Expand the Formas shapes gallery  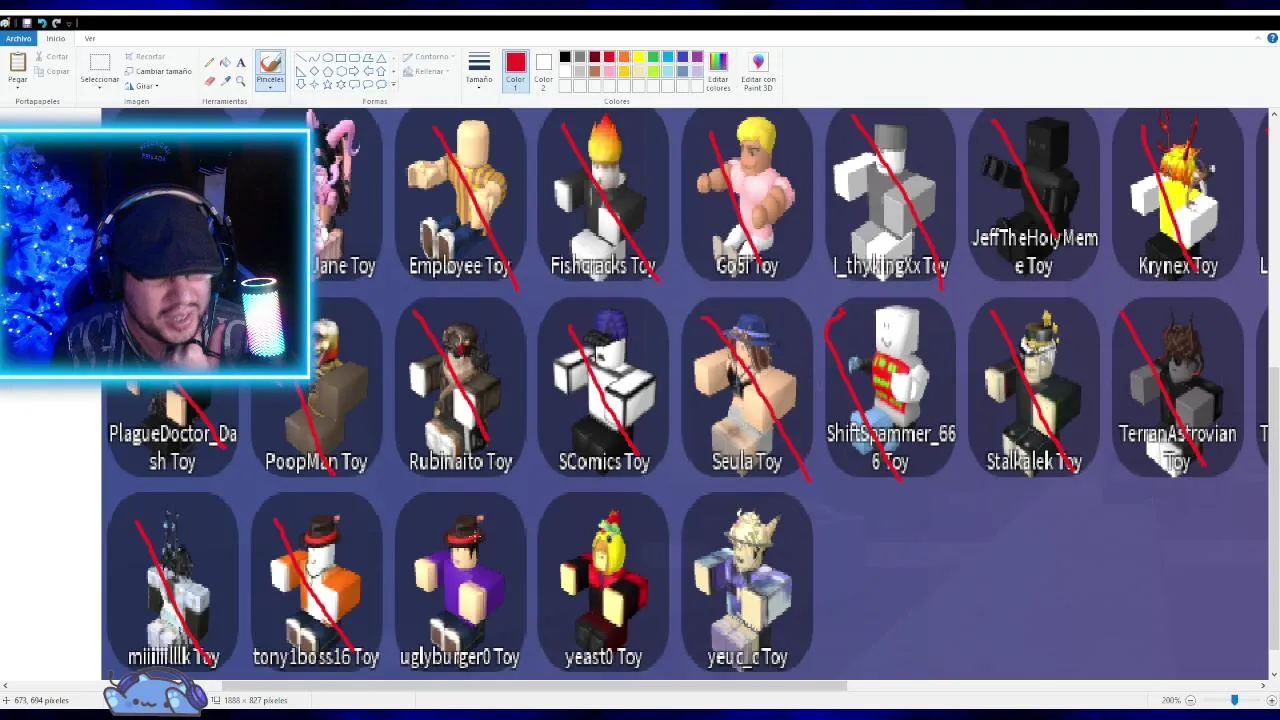pyautogui.click(x=393, y=84)
